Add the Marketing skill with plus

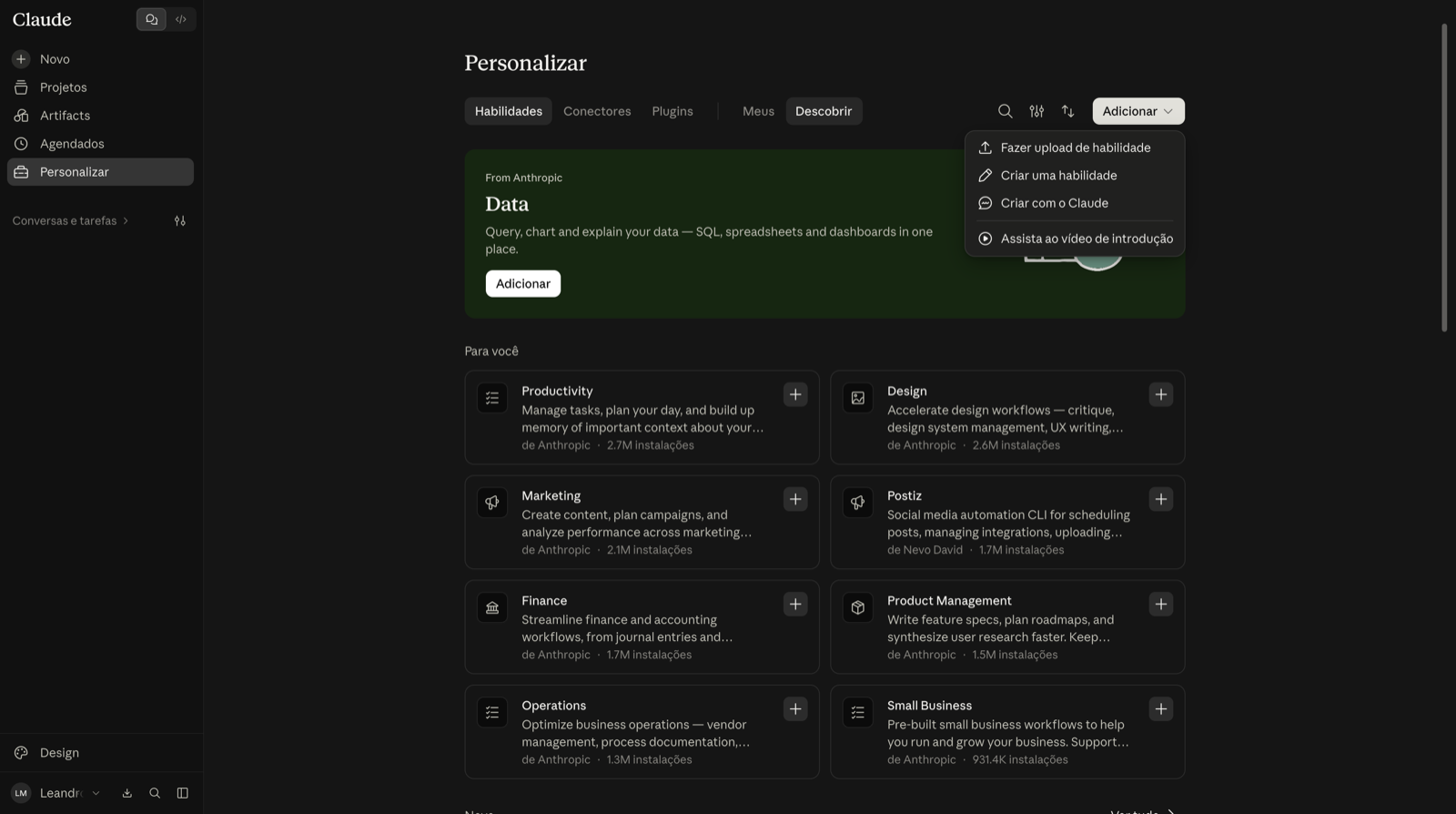pyautogui.click(x=795, y=499)
